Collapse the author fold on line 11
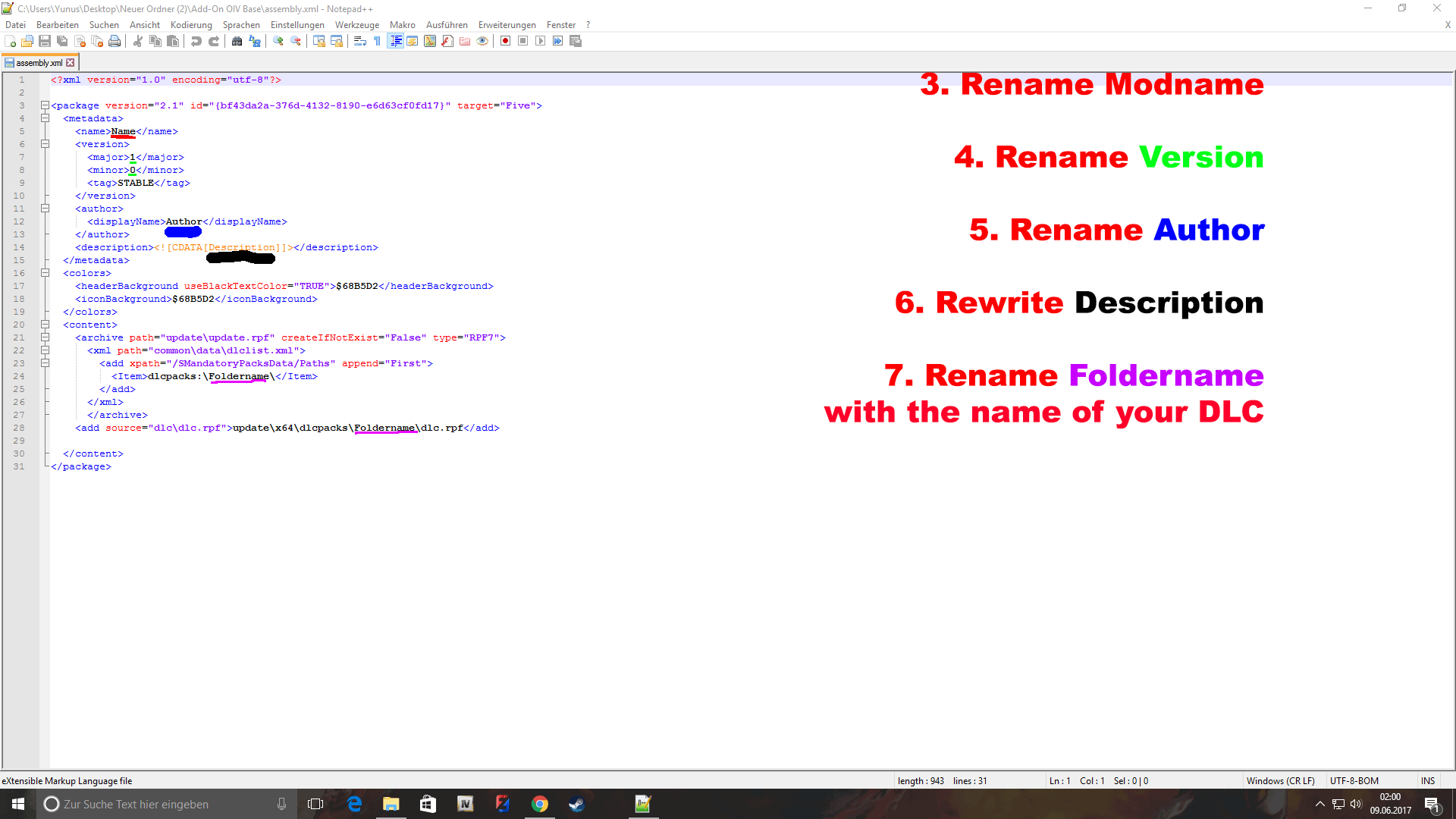The height and width of the screenshot is (819, 1456). (45, 209)
